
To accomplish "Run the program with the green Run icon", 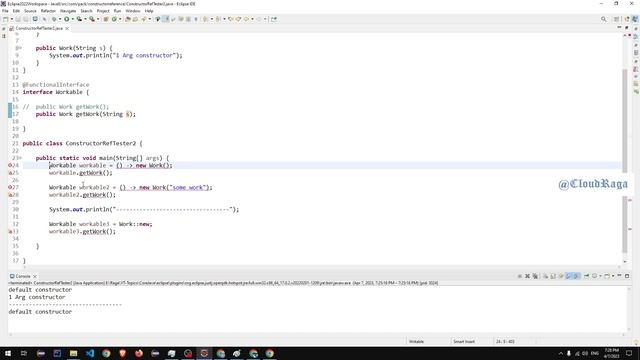I will (x=67, y=19).
